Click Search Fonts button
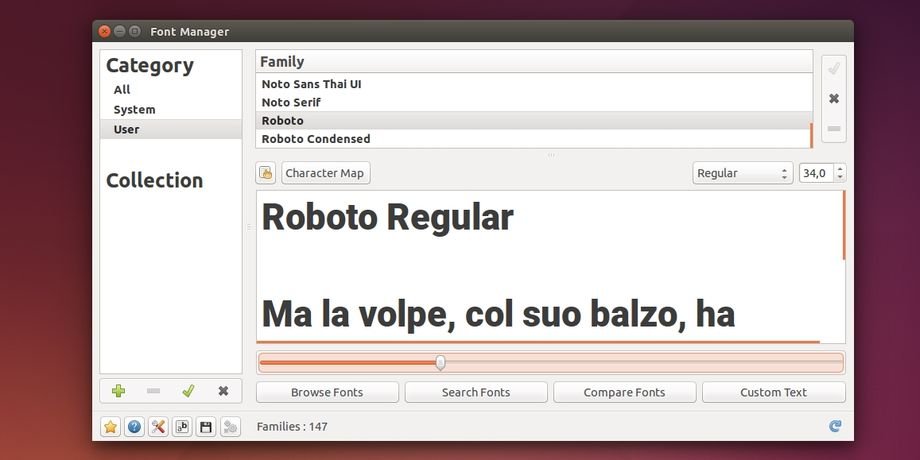This screenshot has width=920, height=460. tap(476, 393)
